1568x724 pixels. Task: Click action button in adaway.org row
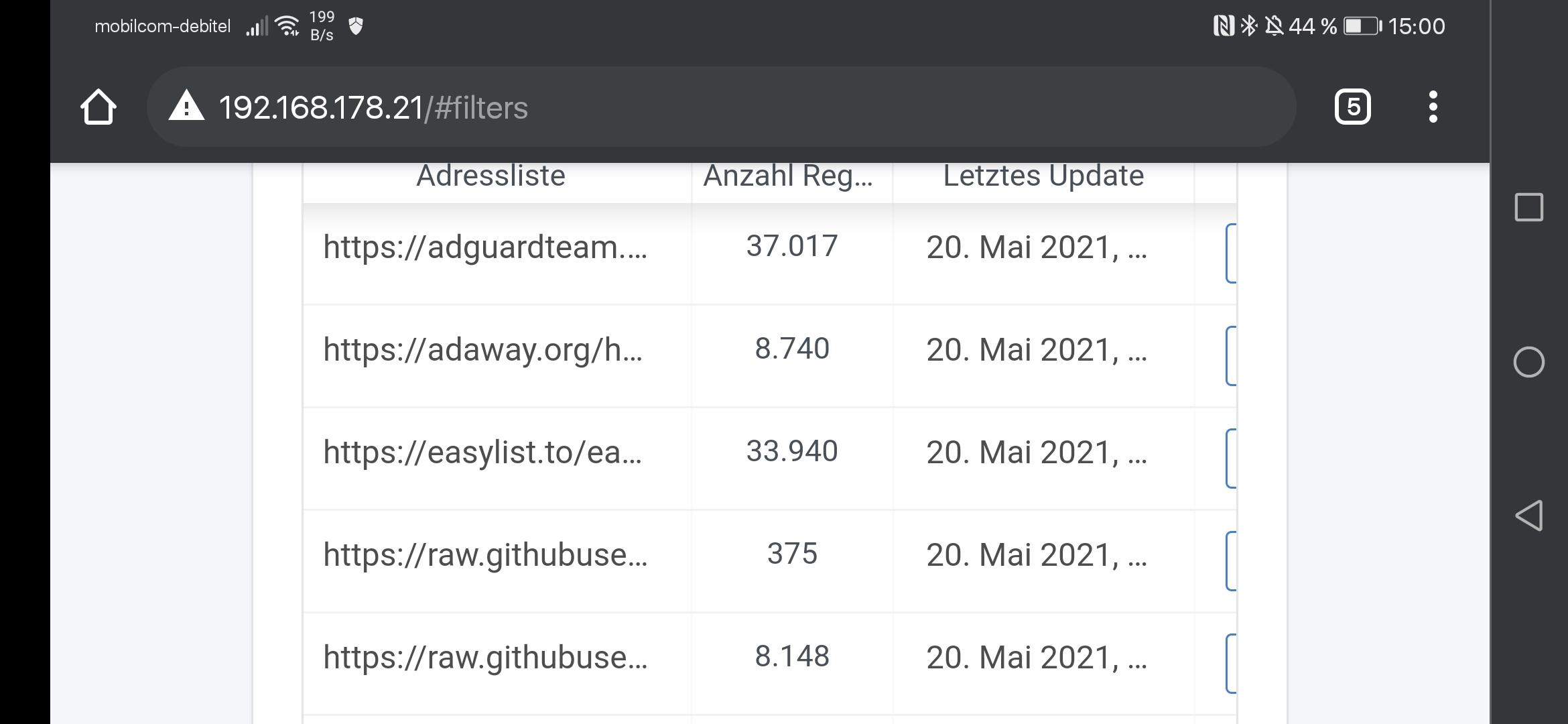1231,356
